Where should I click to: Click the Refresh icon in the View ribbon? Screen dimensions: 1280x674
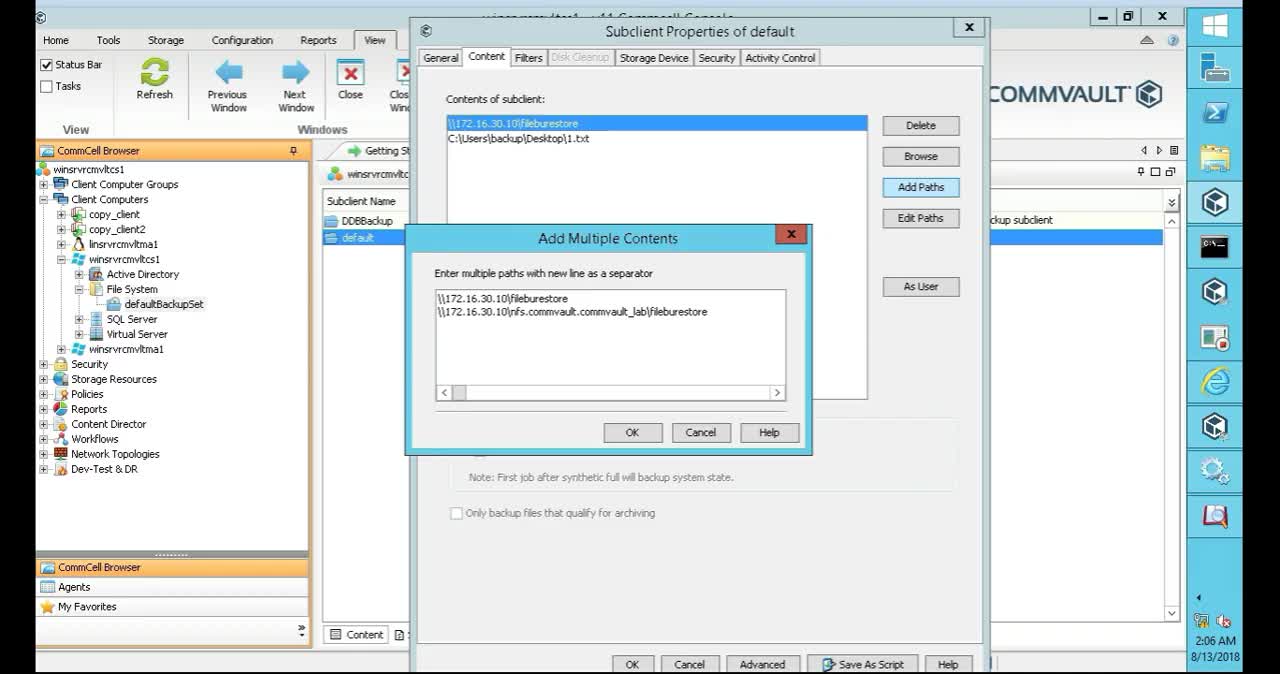click(x=154, y=72)
